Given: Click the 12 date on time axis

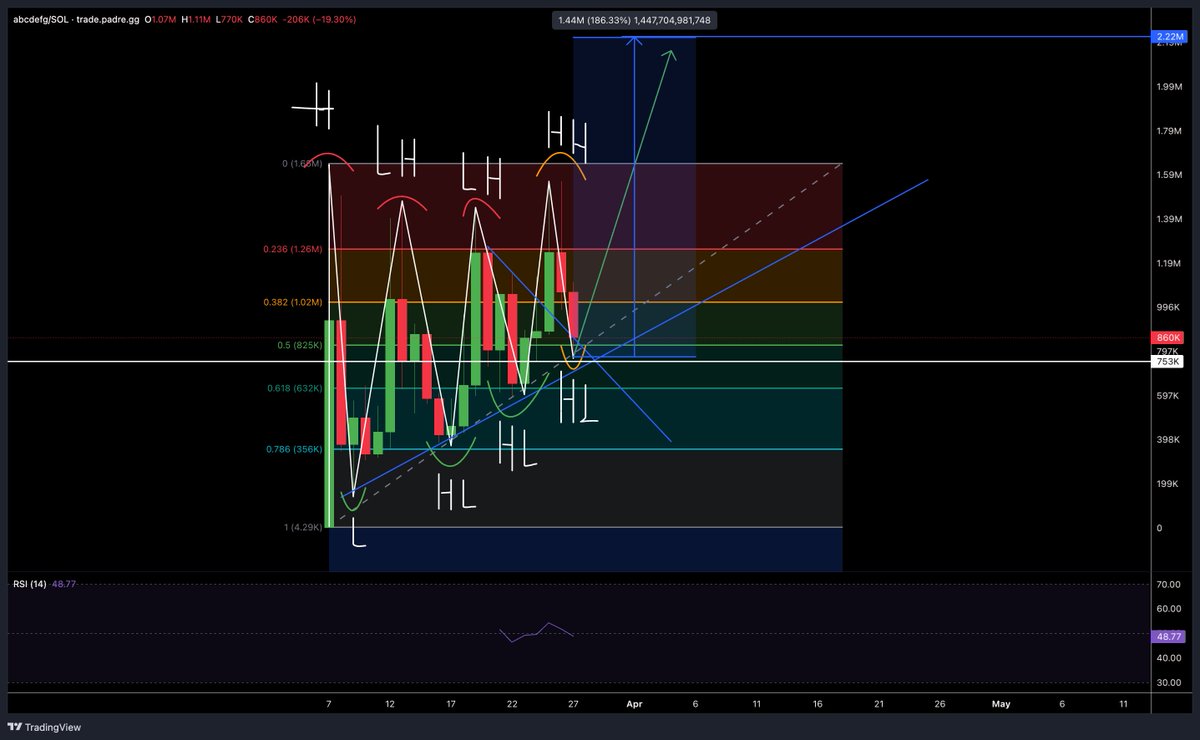Looking at the screenshot, I should tap(390, 704).
